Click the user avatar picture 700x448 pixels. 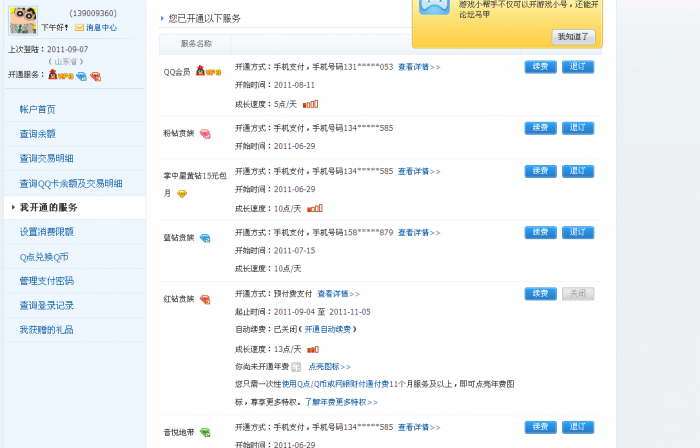click(23, 21)
